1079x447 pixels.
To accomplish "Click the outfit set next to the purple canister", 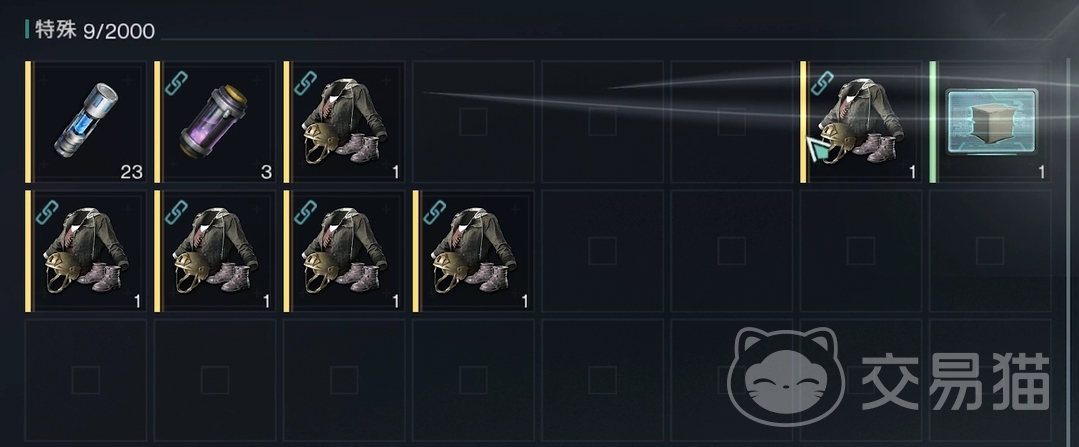I will point(345,122).
